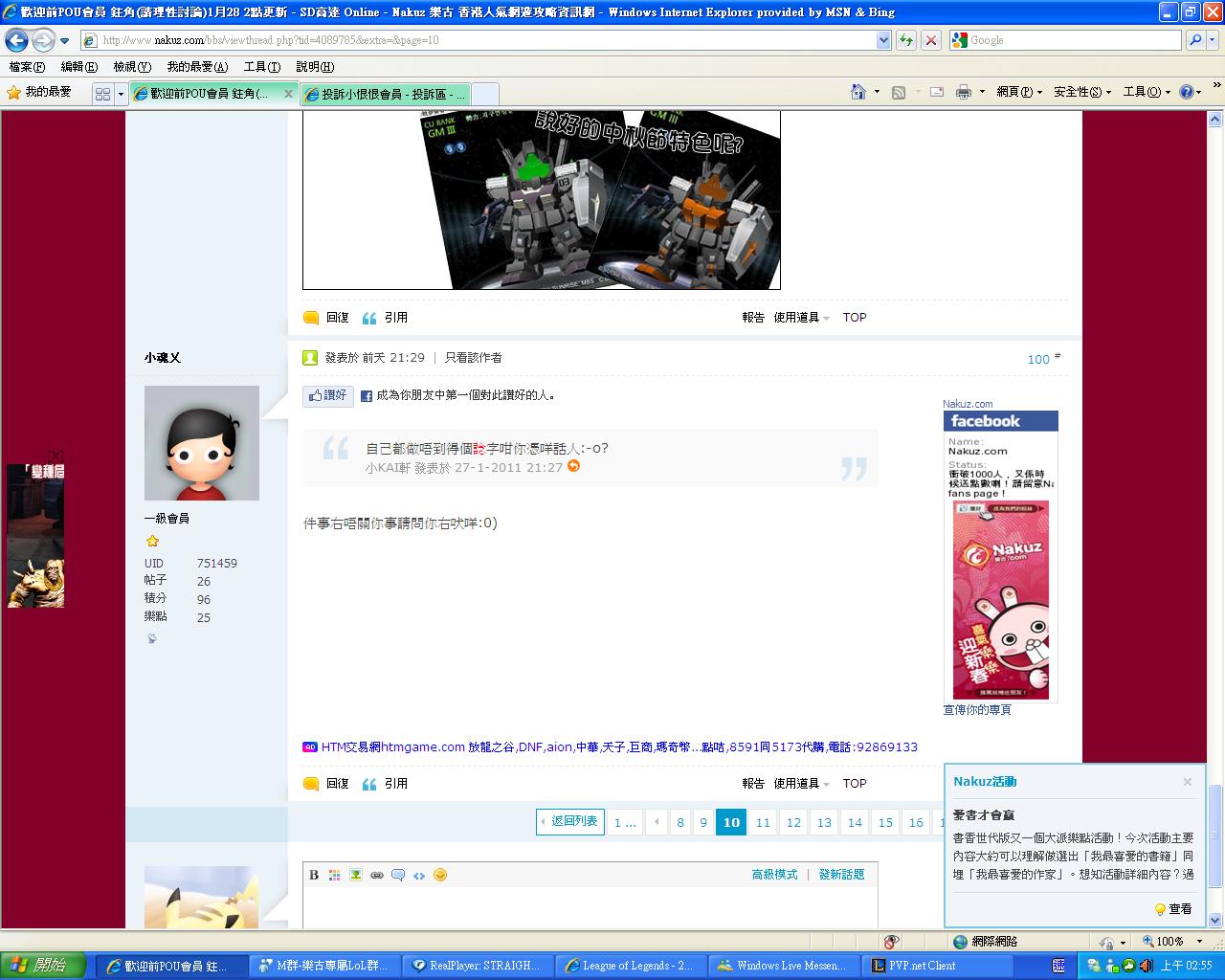
Task: Click the Help question mark icon
Action: (1186, 92)
